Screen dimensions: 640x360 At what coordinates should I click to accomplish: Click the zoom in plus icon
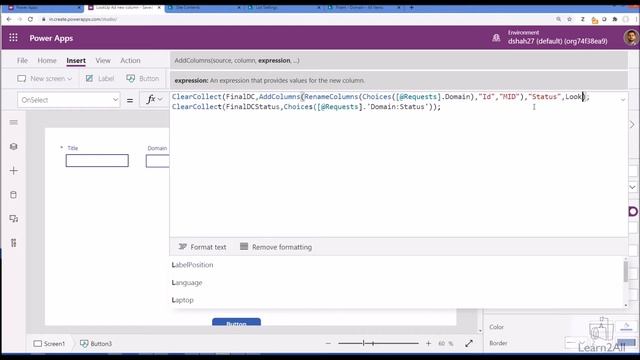coord(428,344)
